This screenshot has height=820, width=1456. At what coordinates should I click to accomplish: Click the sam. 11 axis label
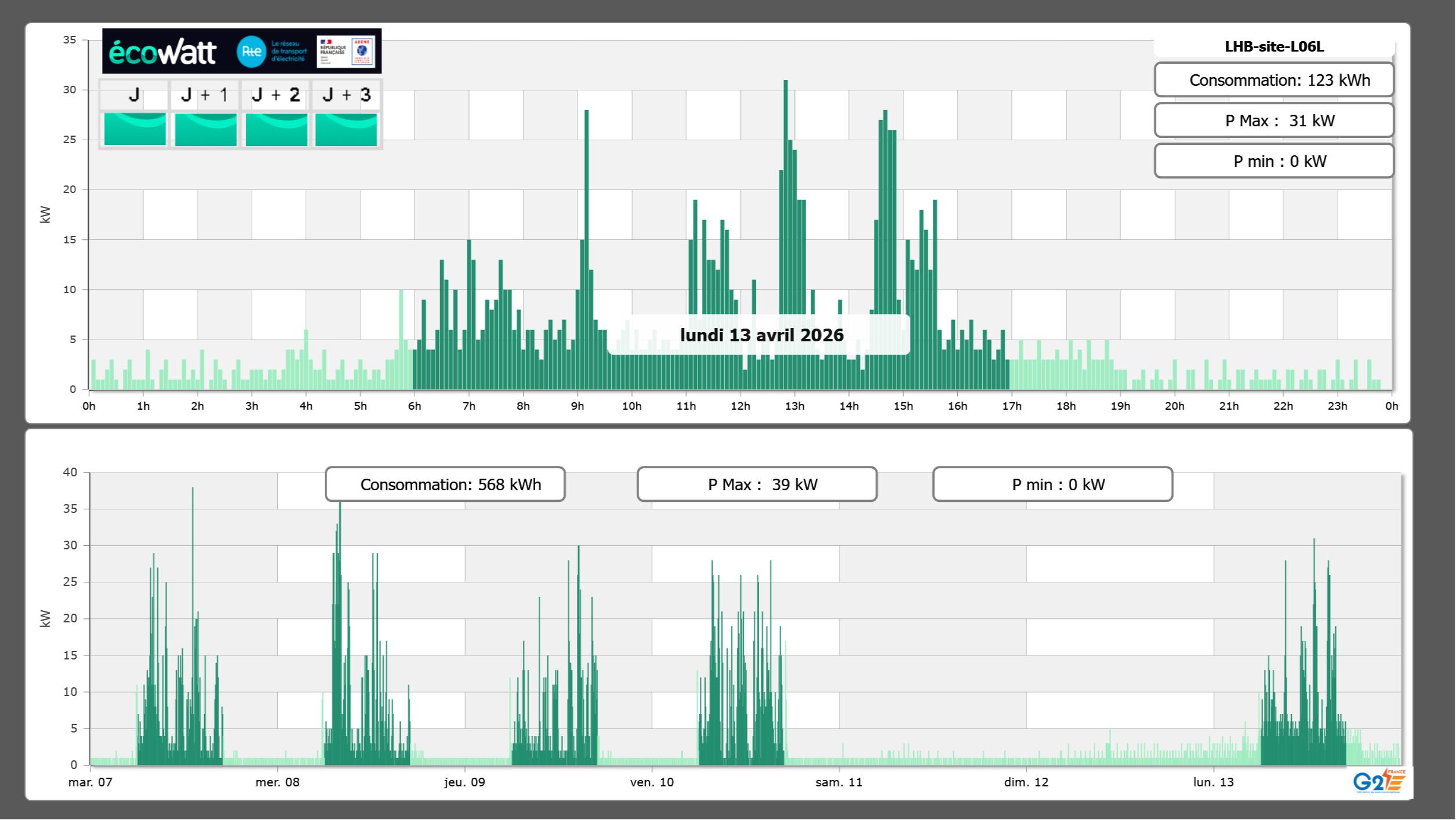pyautogui.click(x=838, y=782)
